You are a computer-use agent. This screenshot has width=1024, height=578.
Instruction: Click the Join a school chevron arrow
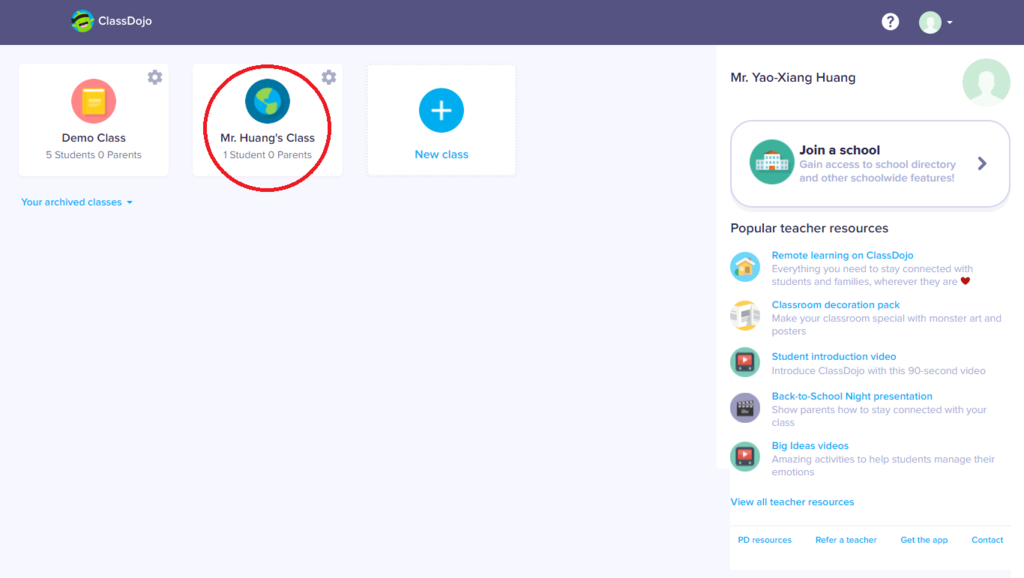(x=982, y=163)
